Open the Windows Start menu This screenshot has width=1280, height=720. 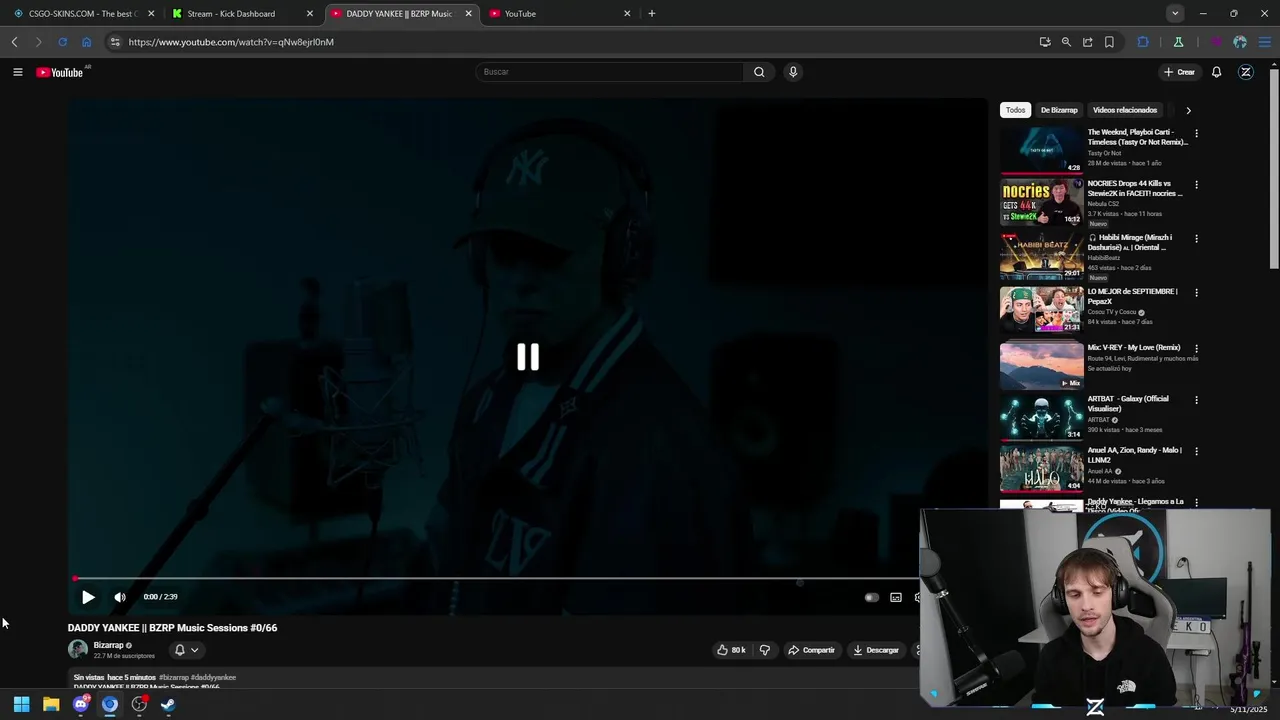coord(21,705)
